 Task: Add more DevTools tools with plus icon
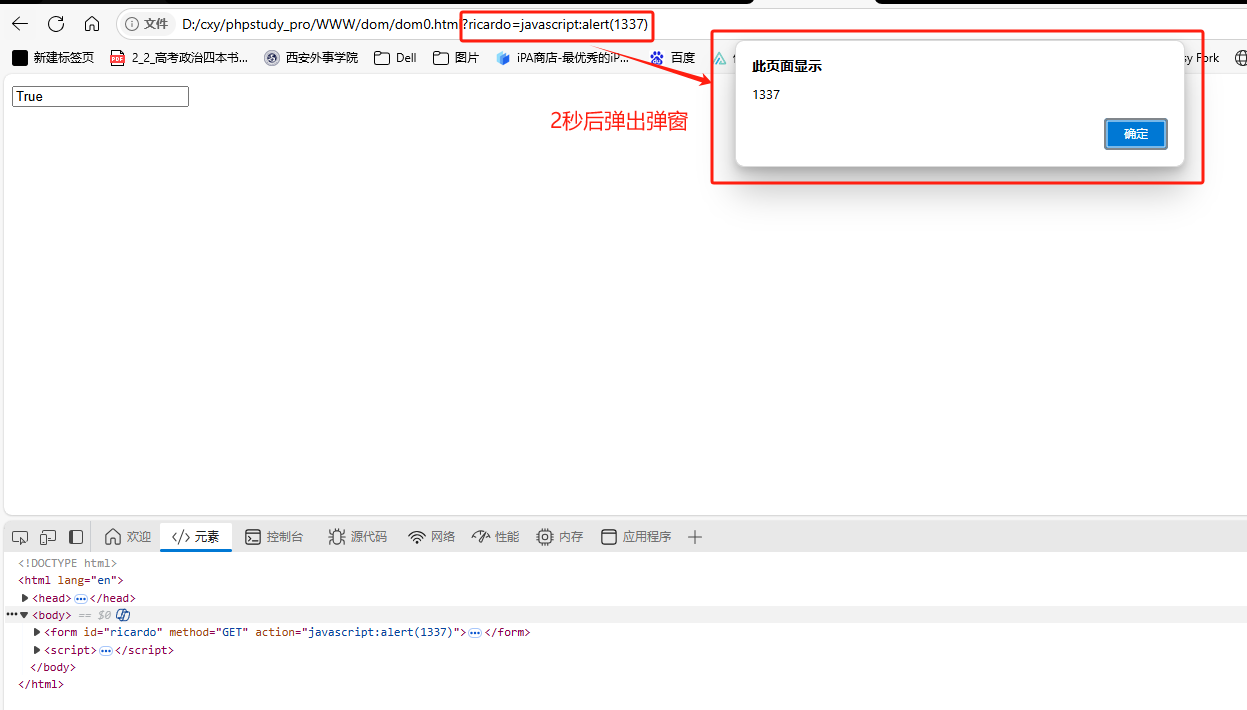click(x=695, y=537)
